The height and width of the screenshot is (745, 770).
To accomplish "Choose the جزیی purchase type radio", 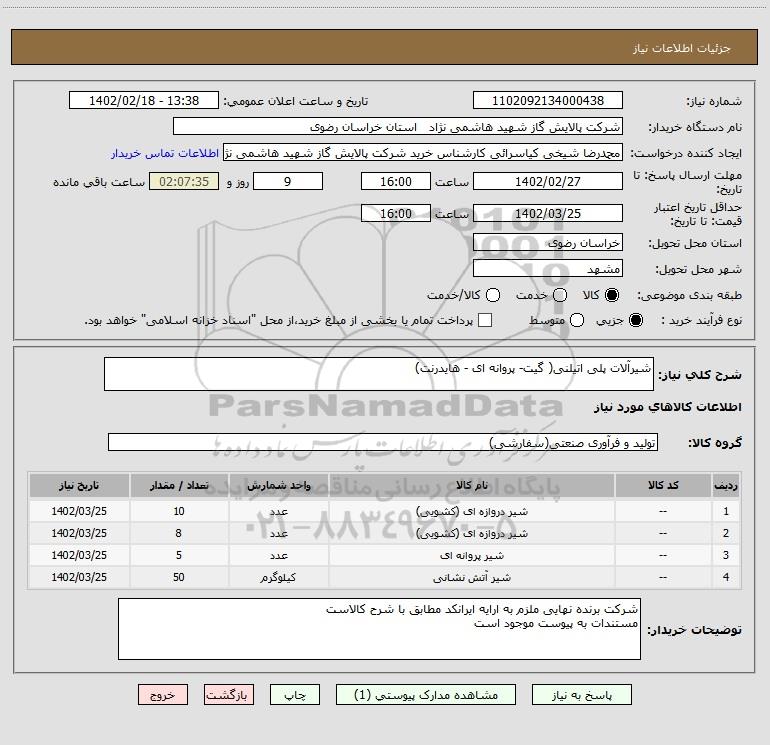I will pos(635,320).
